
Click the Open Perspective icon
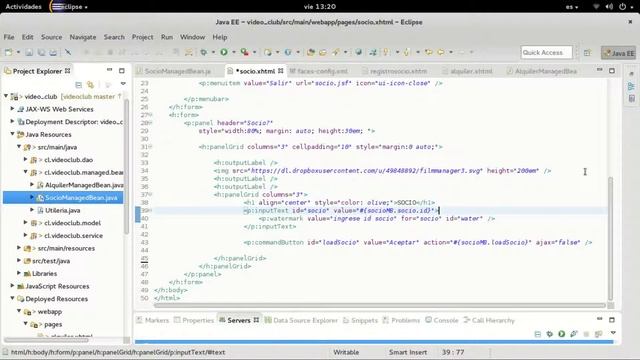[x=587, y=53]
